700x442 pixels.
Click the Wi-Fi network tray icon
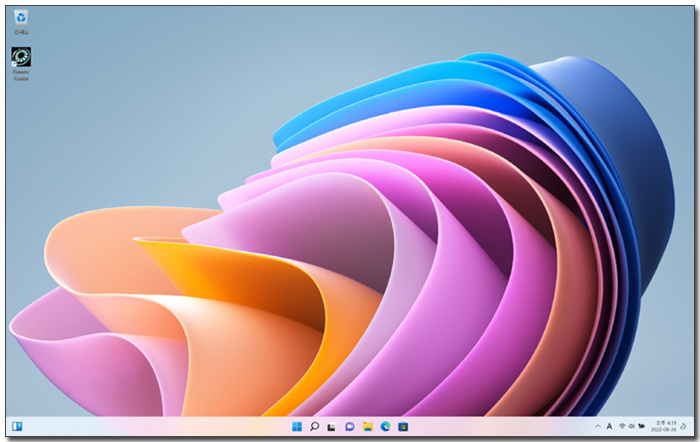click(621, 427)
